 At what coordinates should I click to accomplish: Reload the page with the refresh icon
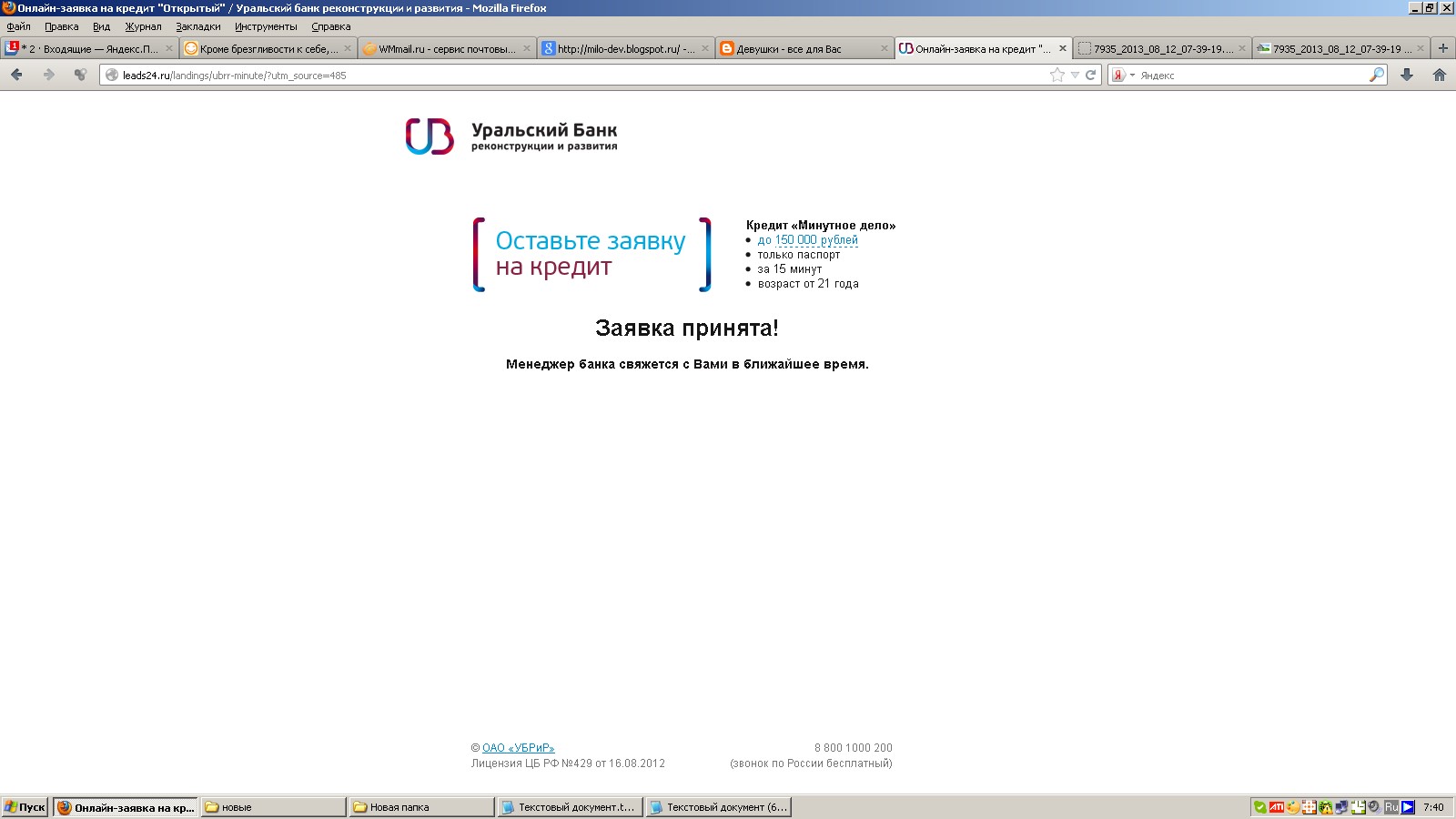(1090, 75)
